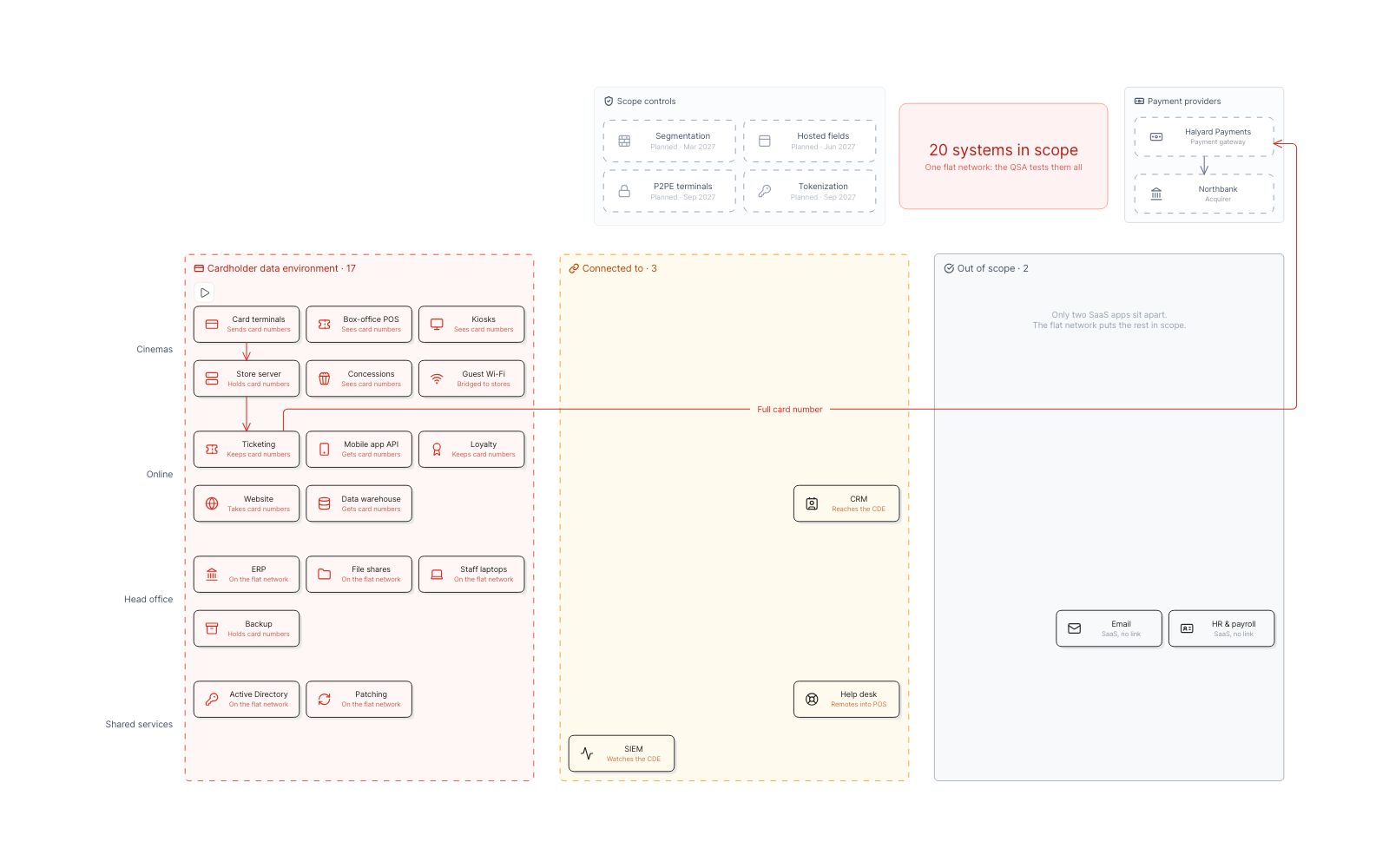
Task: Click the Out of scope · 2 group title
Action: tap(992, 268)
